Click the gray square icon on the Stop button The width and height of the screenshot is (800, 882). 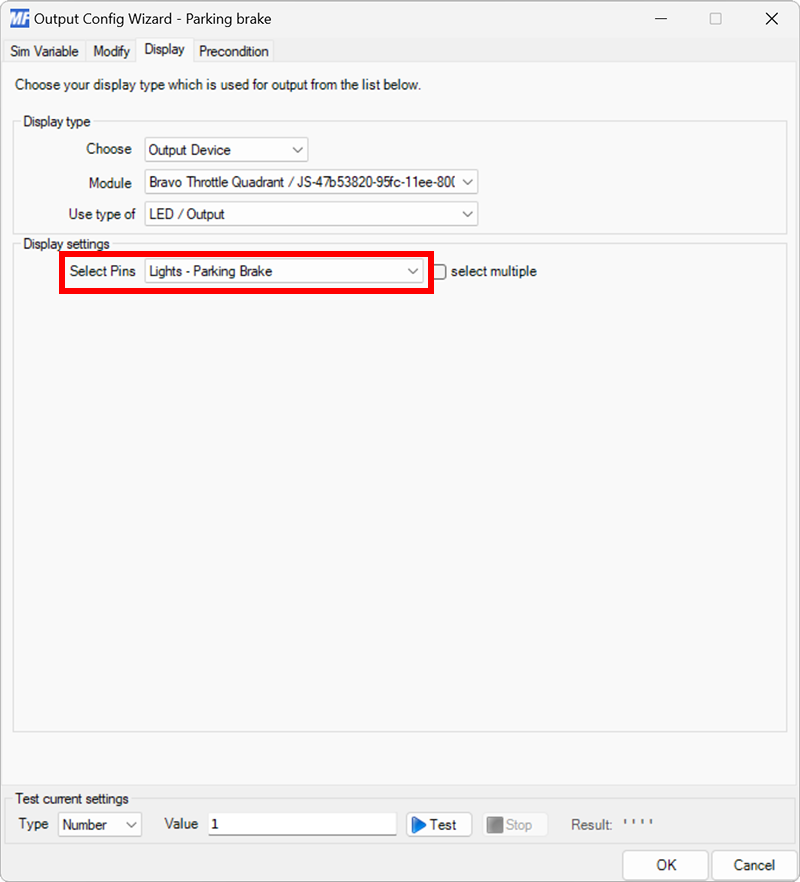494,824
